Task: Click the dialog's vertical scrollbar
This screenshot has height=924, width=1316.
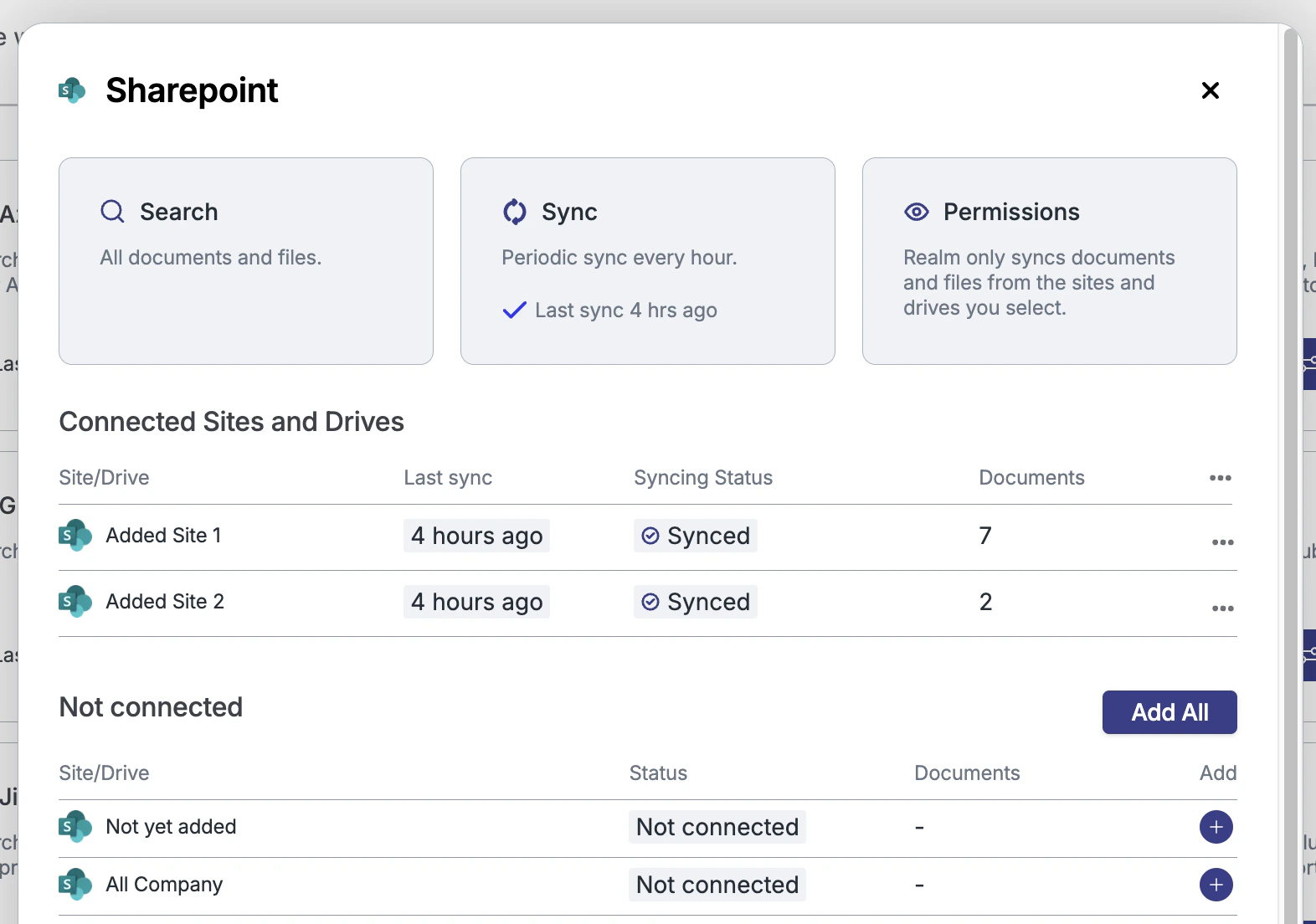Action: [x=1290, y=477]
